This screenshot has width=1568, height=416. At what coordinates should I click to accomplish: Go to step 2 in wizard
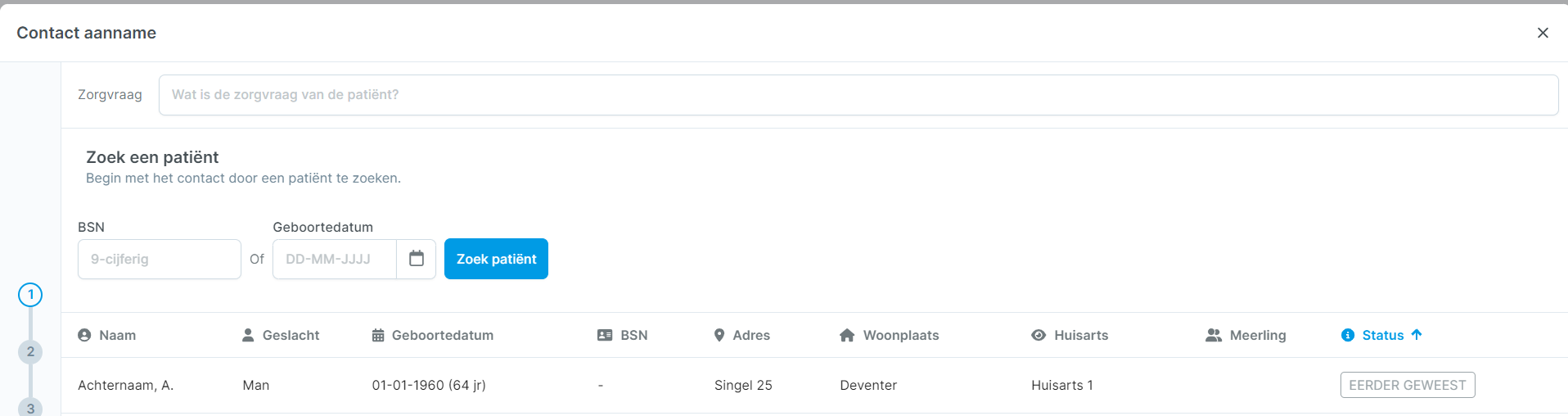point(30,352)
